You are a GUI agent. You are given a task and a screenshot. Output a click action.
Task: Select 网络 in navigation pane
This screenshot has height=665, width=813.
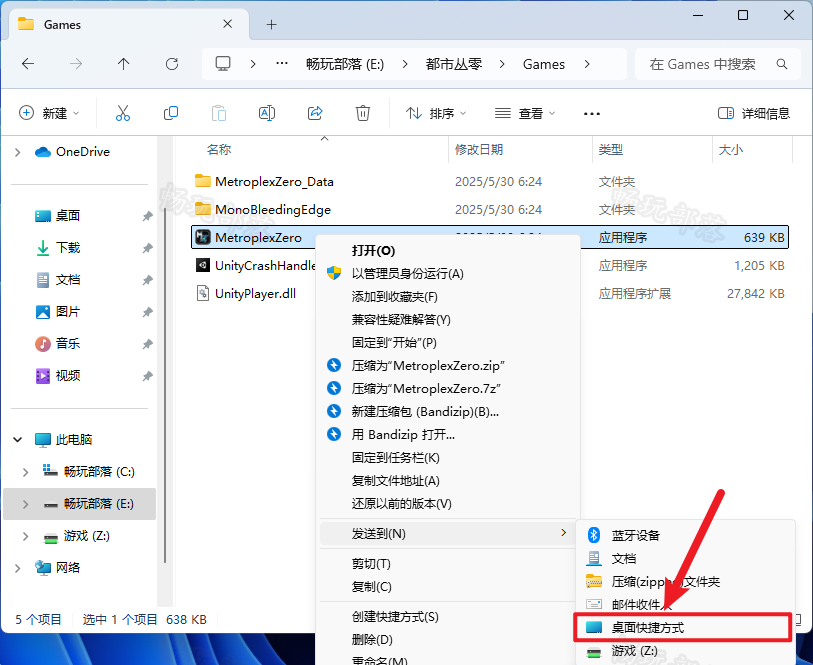tap(58, 568)
